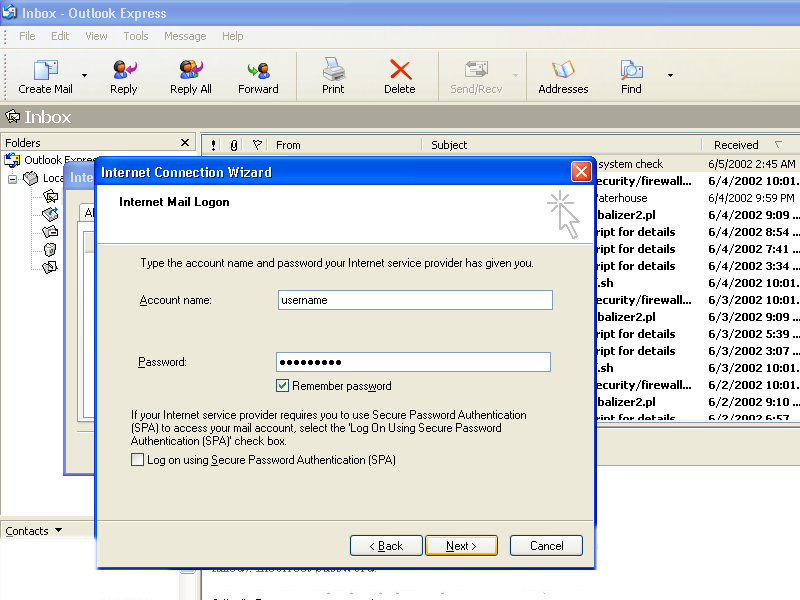Select the 'ecurity/firewall...' message from 6/2/2002 10:01
The image size is (800, 600).
click(698, 385)
